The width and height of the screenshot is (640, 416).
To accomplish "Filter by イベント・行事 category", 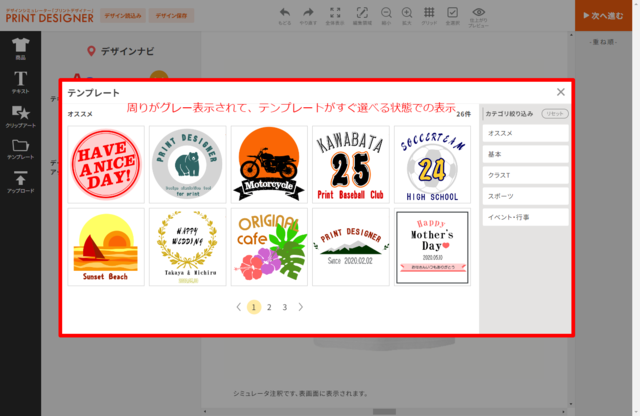I will tap(525, 217).
